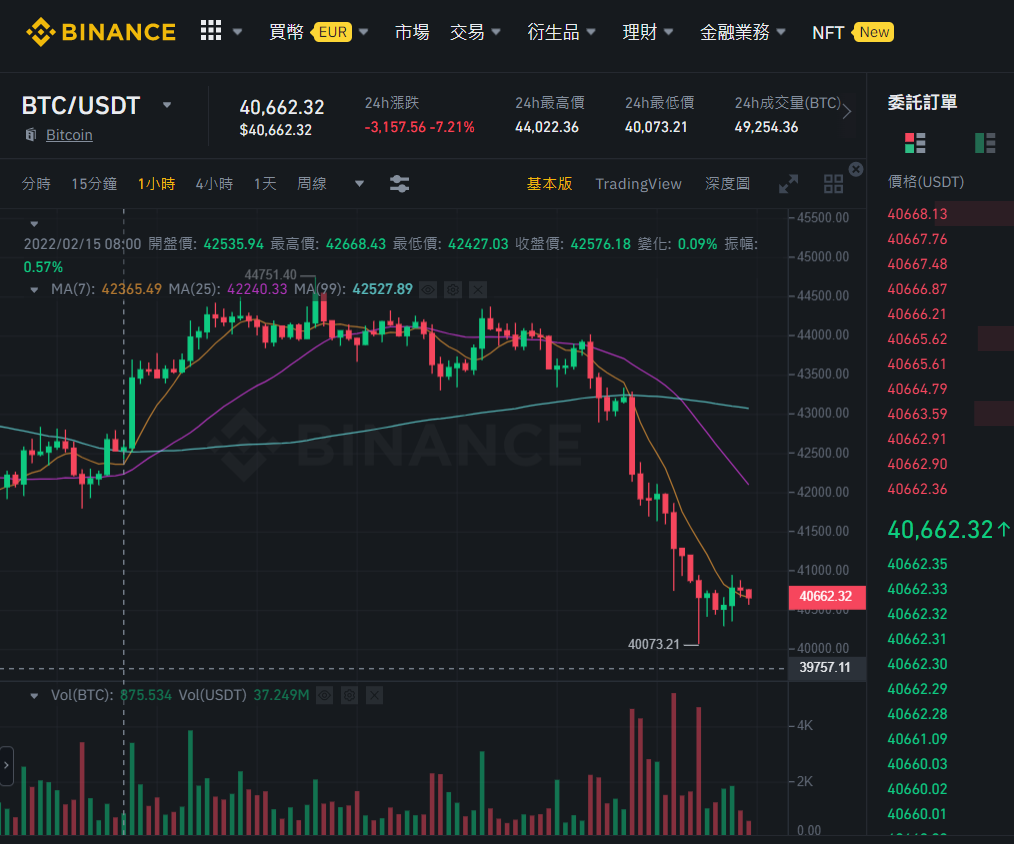Expand chart to fullscreen
The width and height of the screenshot is (1014, 844).
[x=788, y=184]
